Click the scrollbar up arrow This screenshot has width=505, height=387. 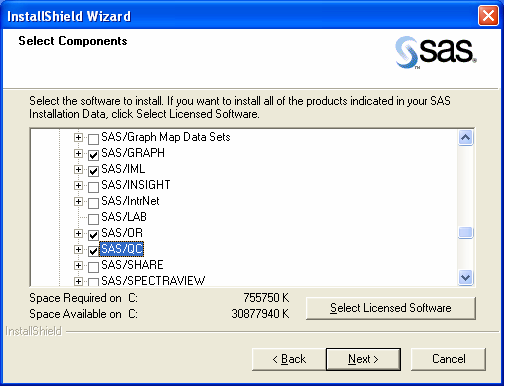pos(465,137)
